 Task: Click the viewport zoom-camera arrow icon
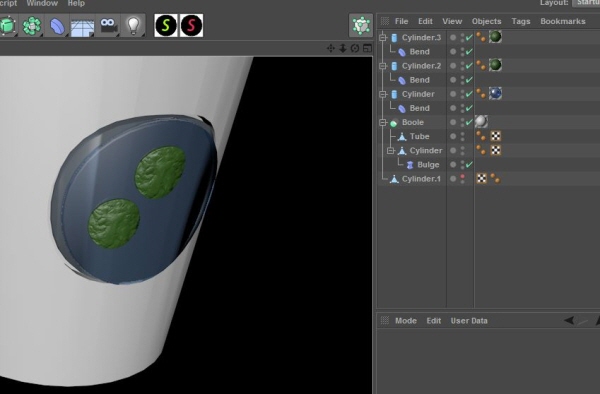click(342, 48)
